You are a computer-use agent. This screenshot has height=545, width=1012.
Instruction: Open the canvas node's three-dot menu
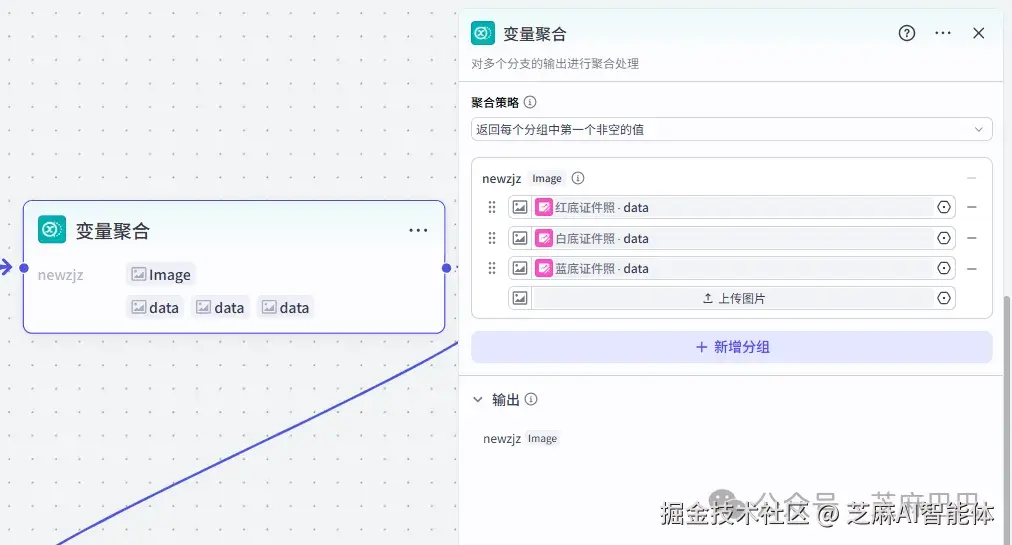[418, 230]
